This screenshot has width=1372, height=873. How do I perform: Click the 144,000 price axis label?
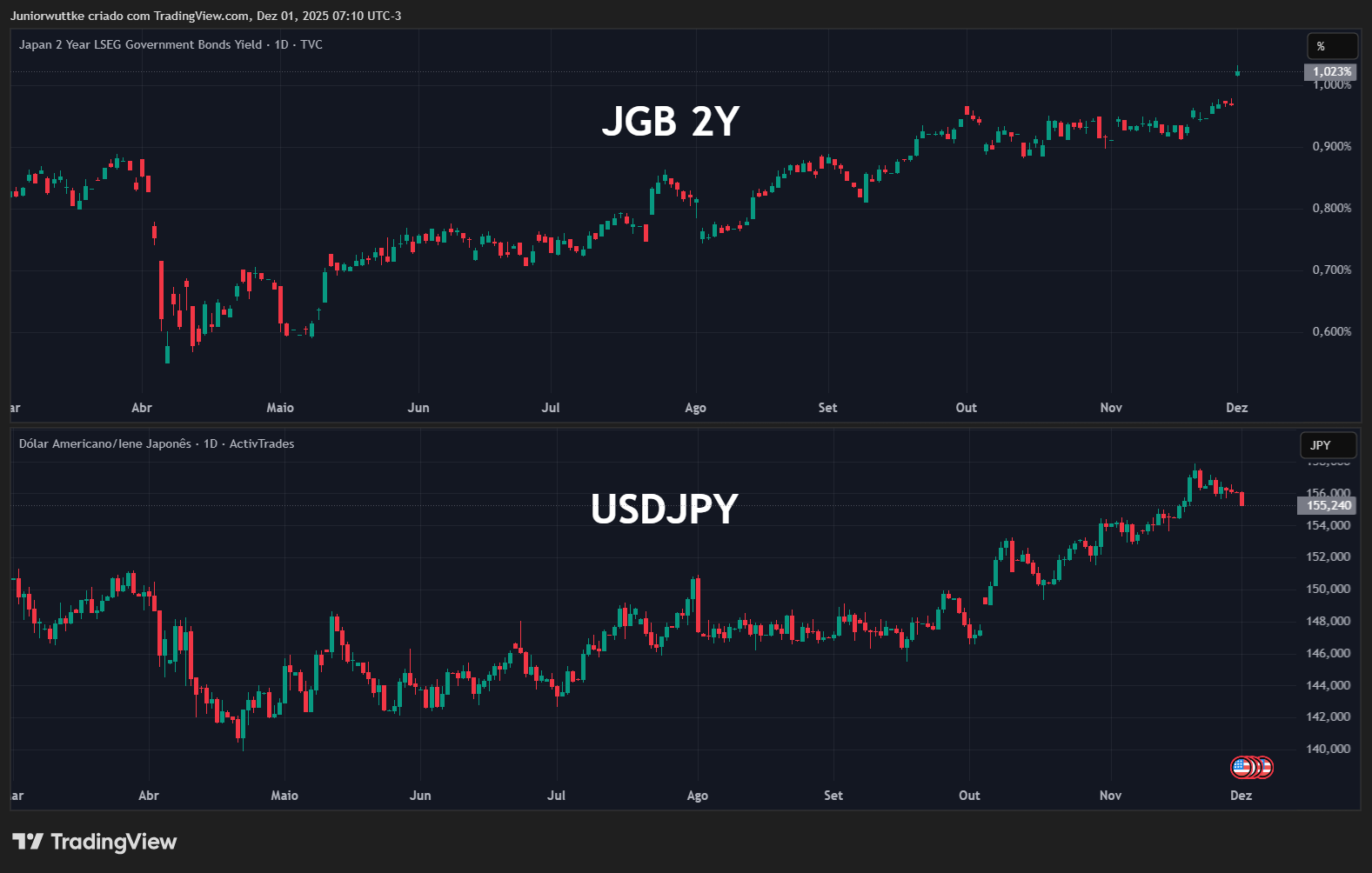click(1328, 685)
